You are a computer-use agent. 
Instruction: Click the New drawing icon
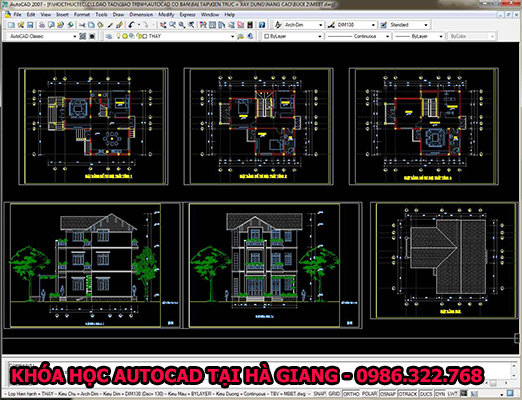click(11, 25)
